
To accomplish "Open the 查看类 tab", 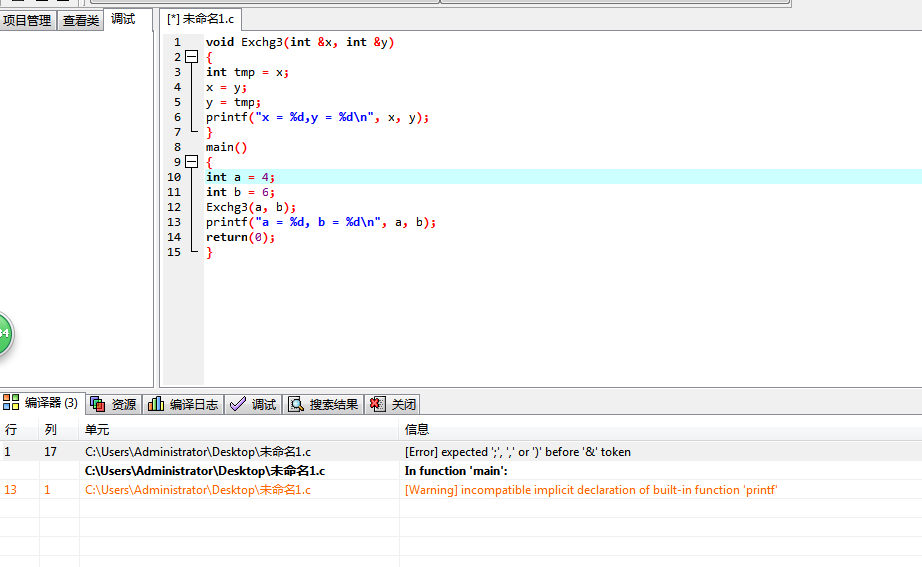I will click(81, 21).
